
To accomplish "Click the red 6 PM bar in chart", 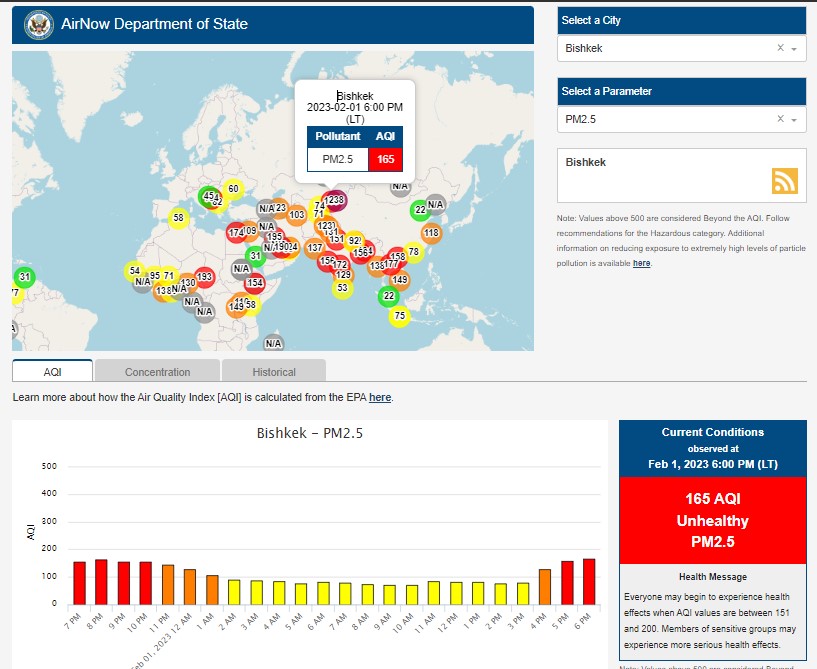I will click(588, 581).
